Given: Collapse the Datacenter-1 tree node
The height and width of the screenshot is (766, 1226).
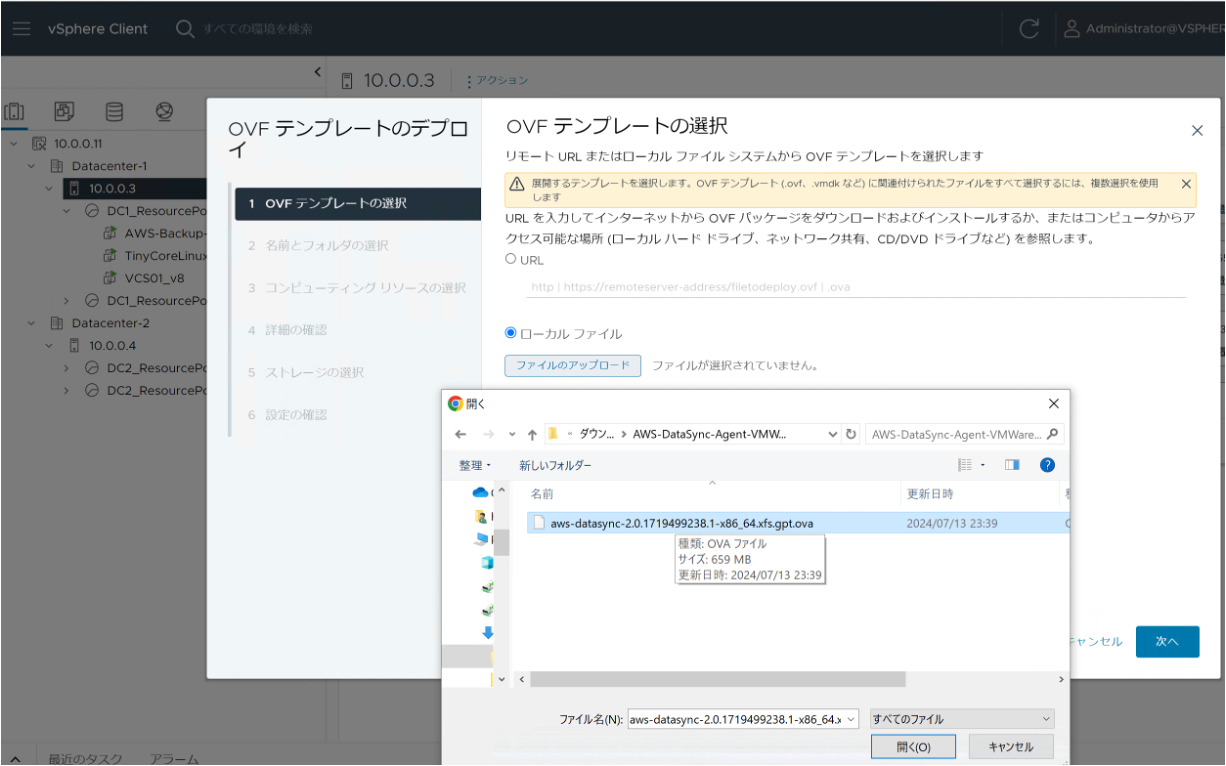Looking at the screenshot, I should coord(32,165).
